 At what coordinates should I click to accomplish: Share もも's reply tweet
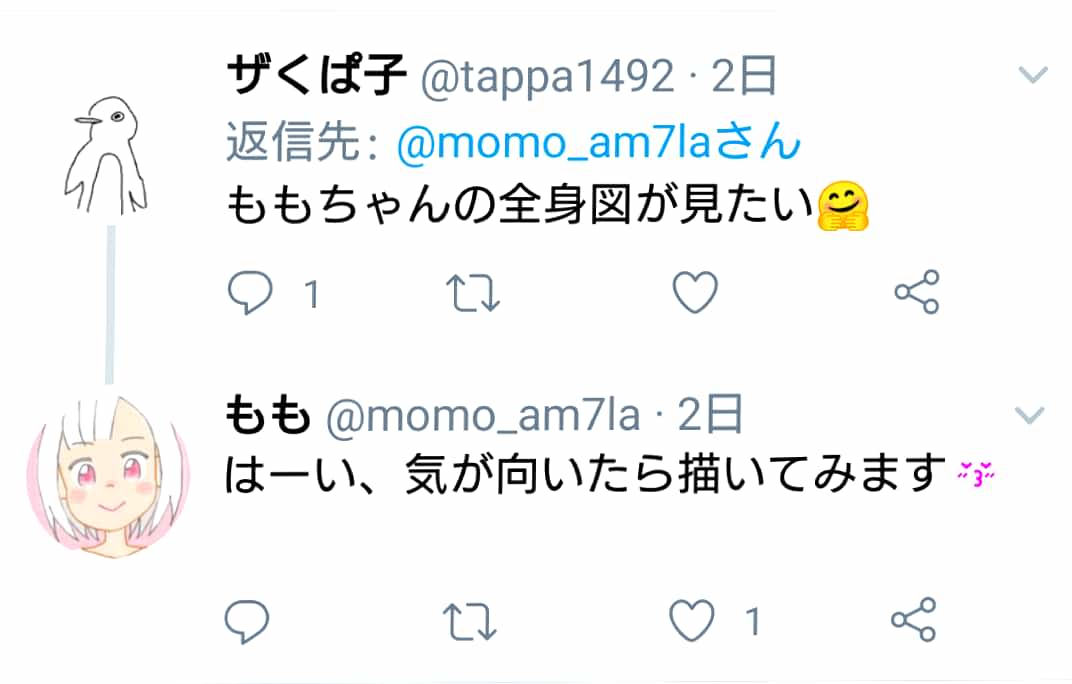pyautogui.click(x=914, y=620)
